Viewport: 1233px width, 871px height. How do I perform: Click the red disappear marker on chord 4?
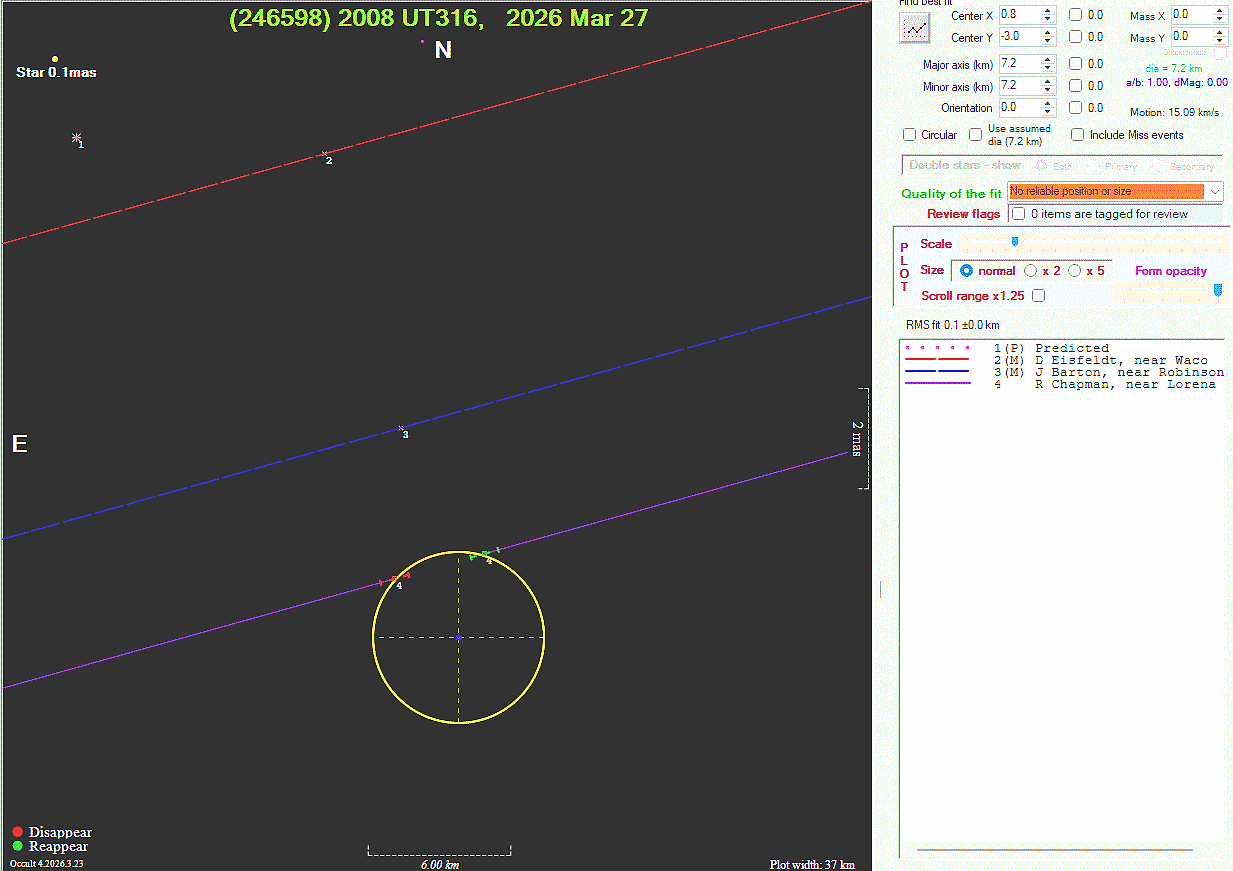pos(394,579)
